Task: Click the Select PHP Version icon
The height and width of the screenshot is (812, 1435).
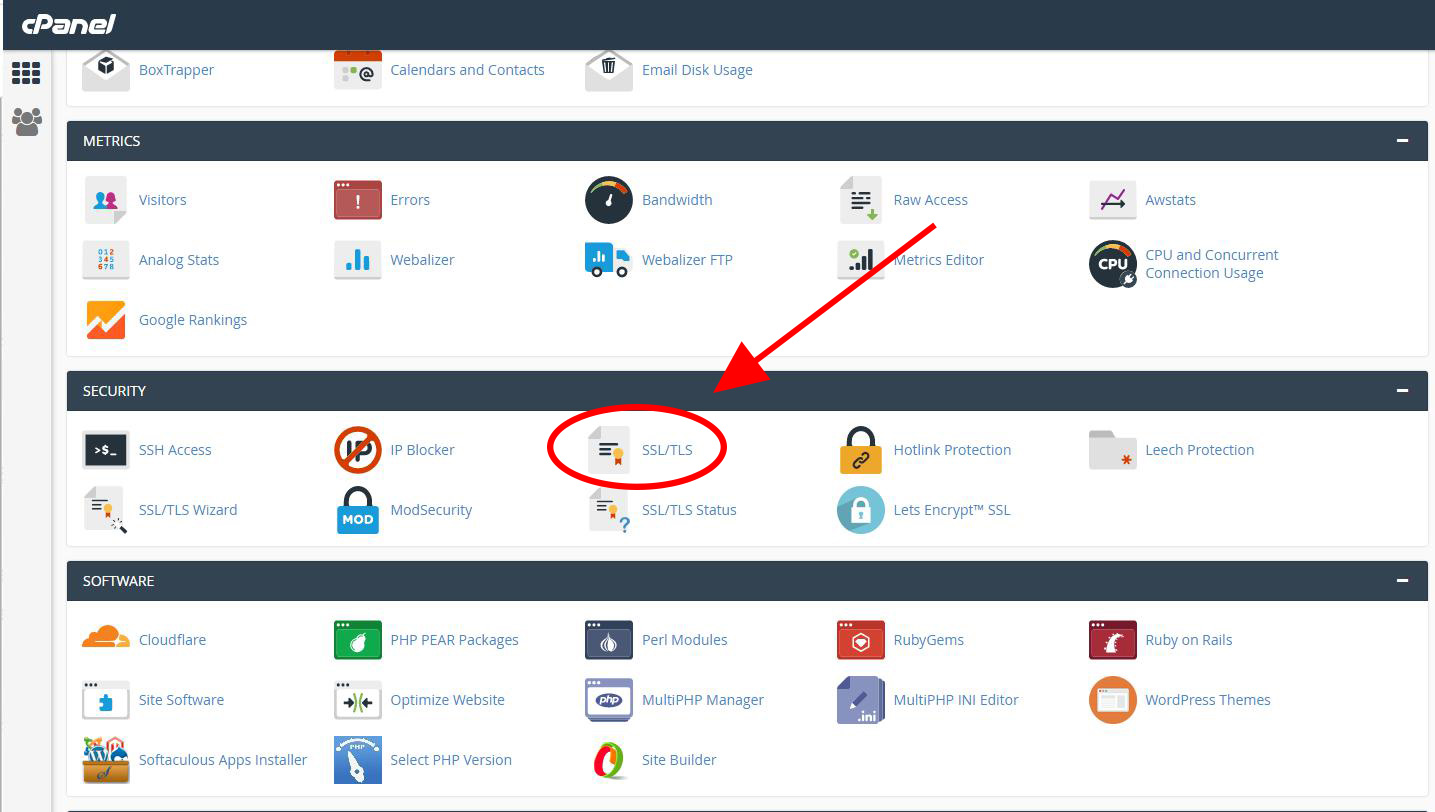Action: pyautogui.click(x=358, y=760)
